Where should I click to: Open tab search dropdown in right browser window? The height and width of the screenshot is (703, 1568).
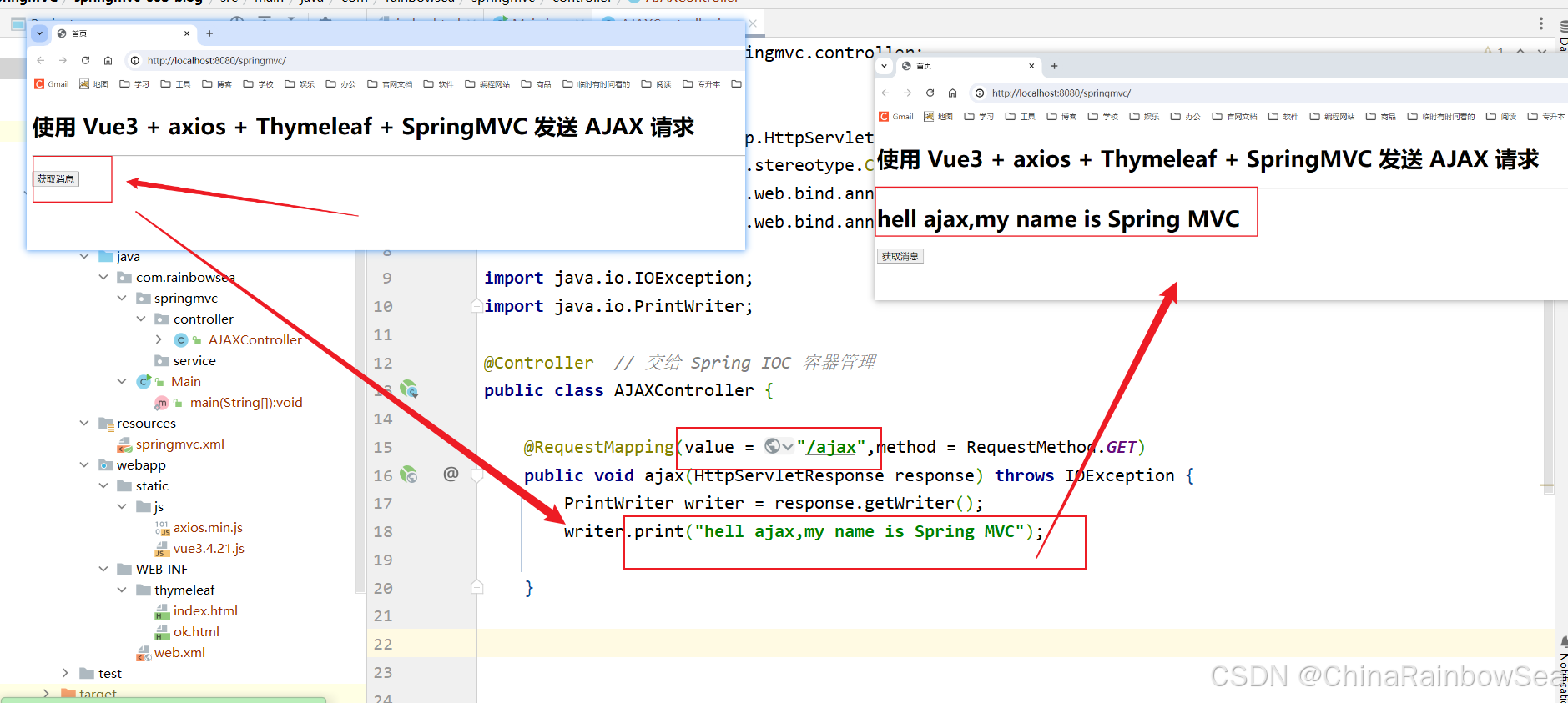tap(885, 66)
